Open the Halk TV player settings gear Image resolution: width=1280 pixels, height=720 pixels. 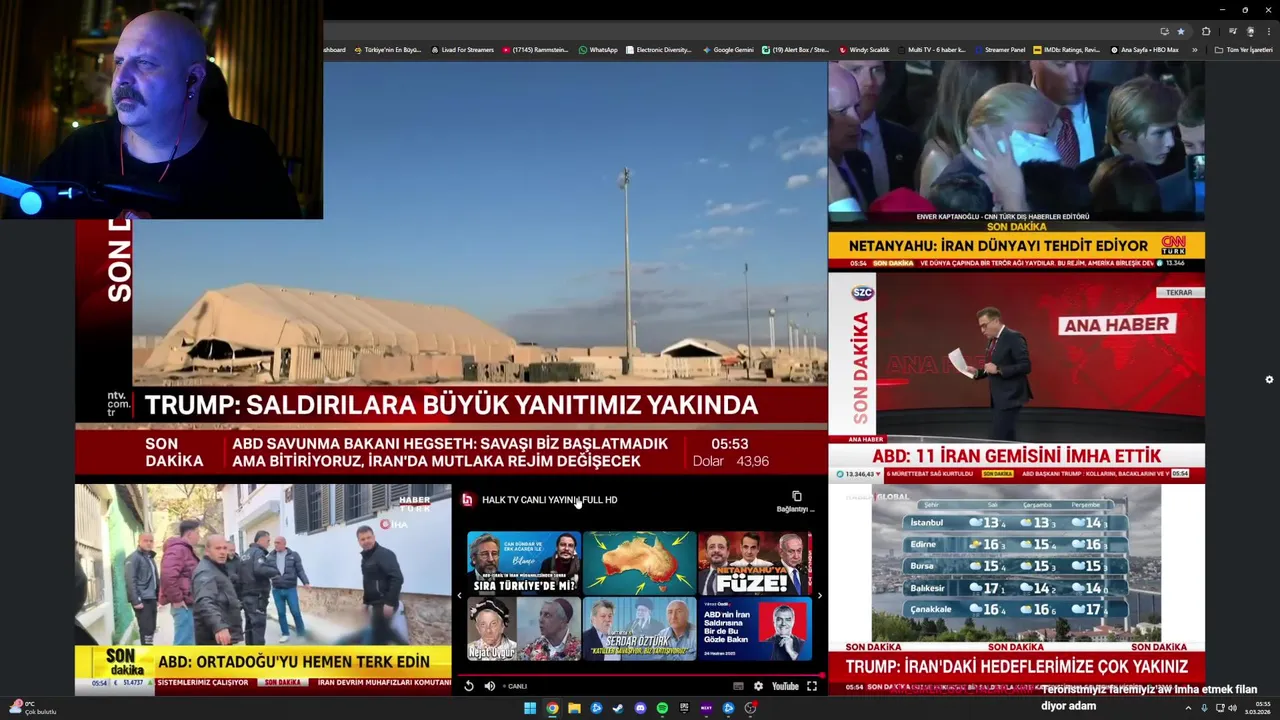pos(758,686)
